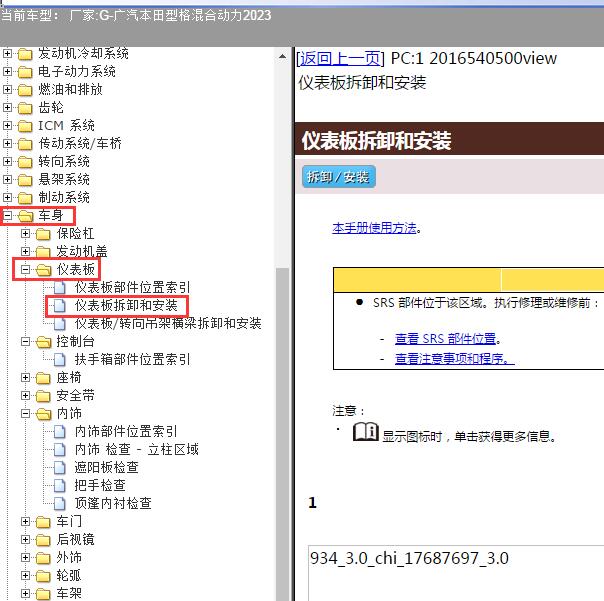Expand the 安全带 subfolder
604x601 pixels.
25,395
